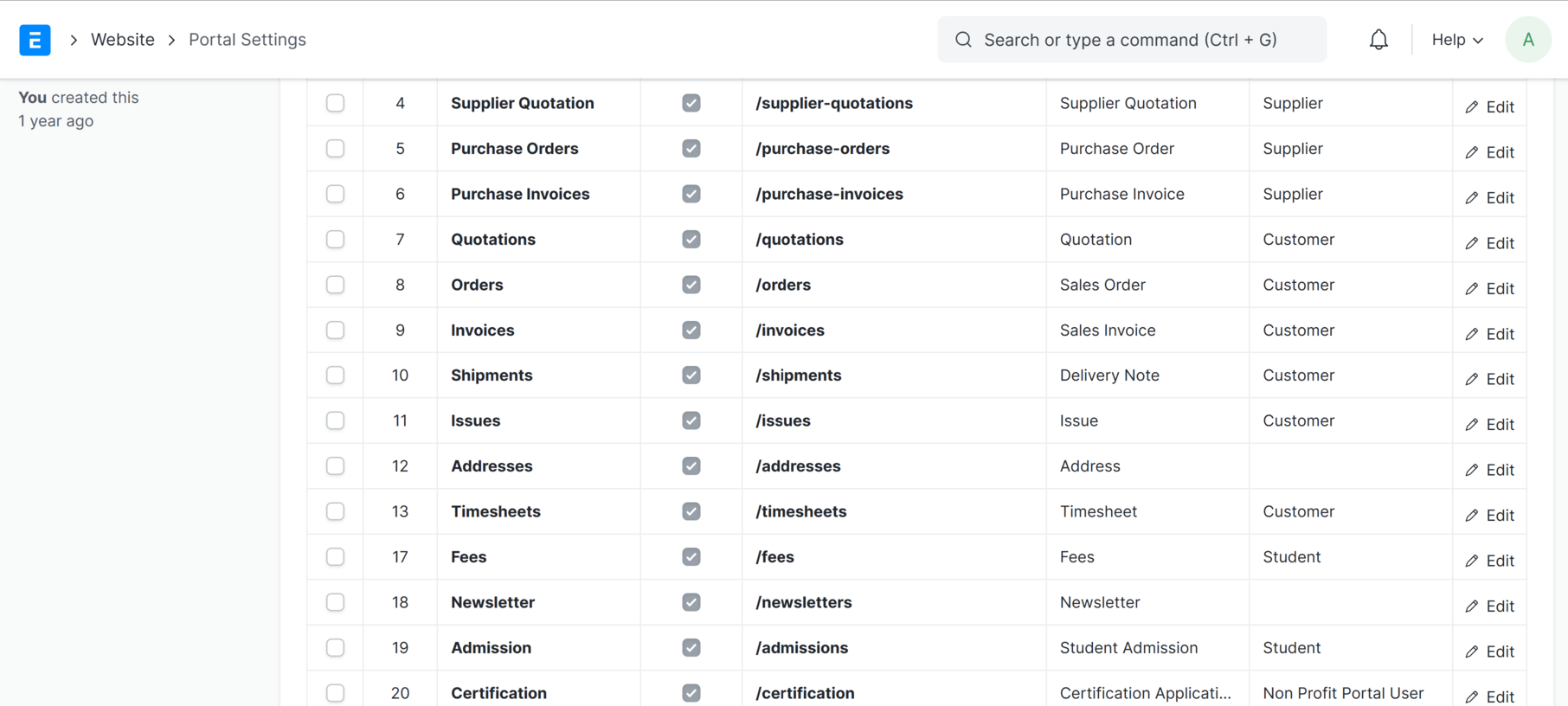Click the search magnifier icon
Viewport: 1568px width, 706px height.
[x=963, y=40]
